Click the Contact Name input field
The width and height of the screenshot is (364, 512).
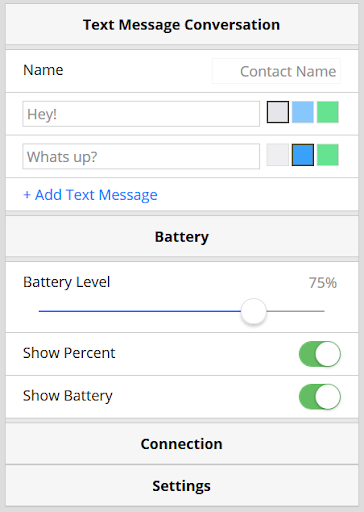[x=276, y=71]
